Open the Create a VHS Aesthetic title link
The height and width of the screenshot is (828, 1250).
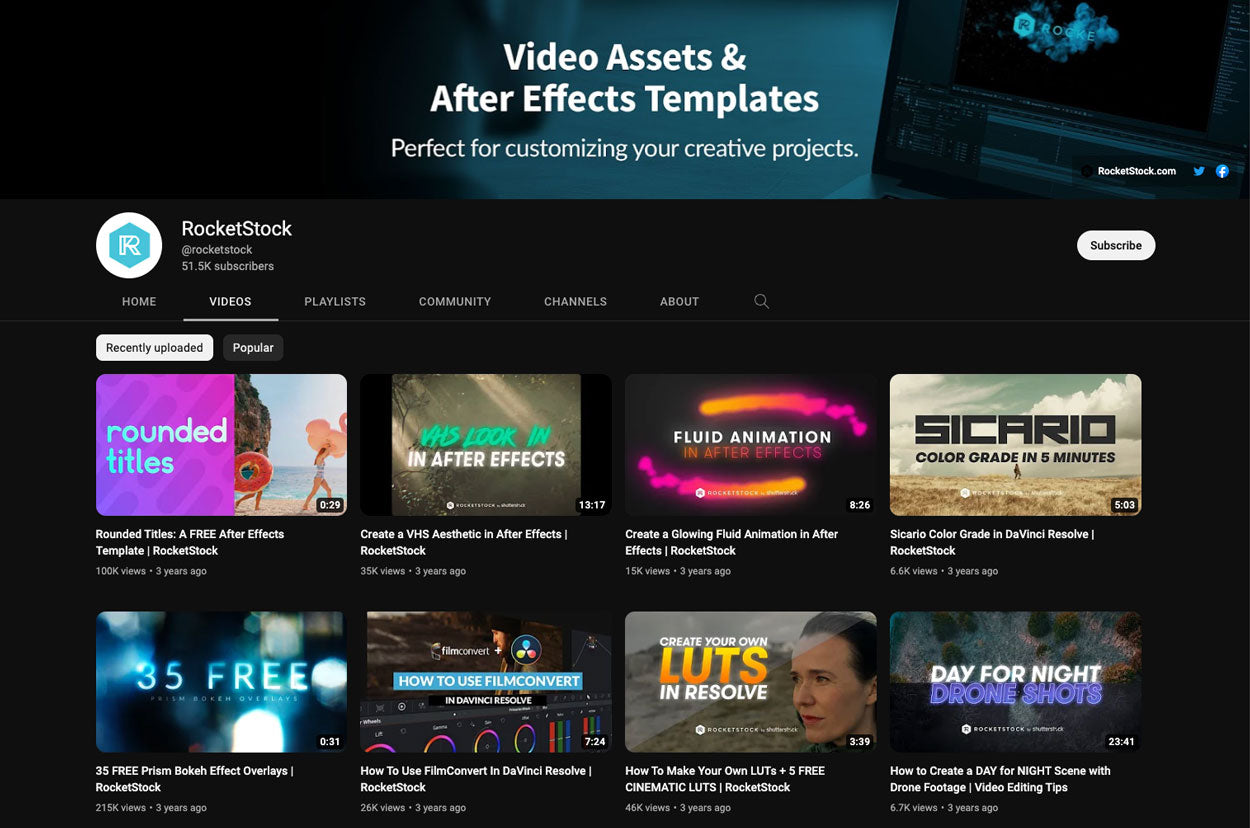point(464,542)
